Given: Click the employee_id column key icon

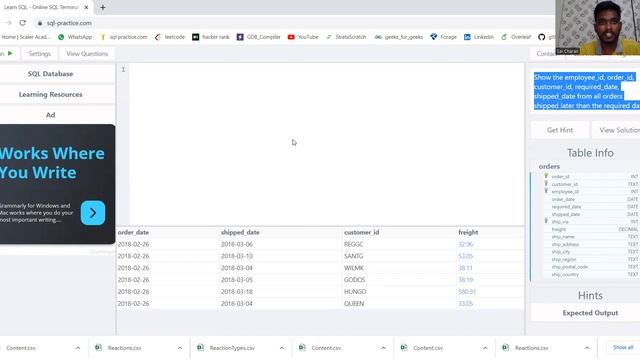Looking at the screenshot, I should click(546, 191).
